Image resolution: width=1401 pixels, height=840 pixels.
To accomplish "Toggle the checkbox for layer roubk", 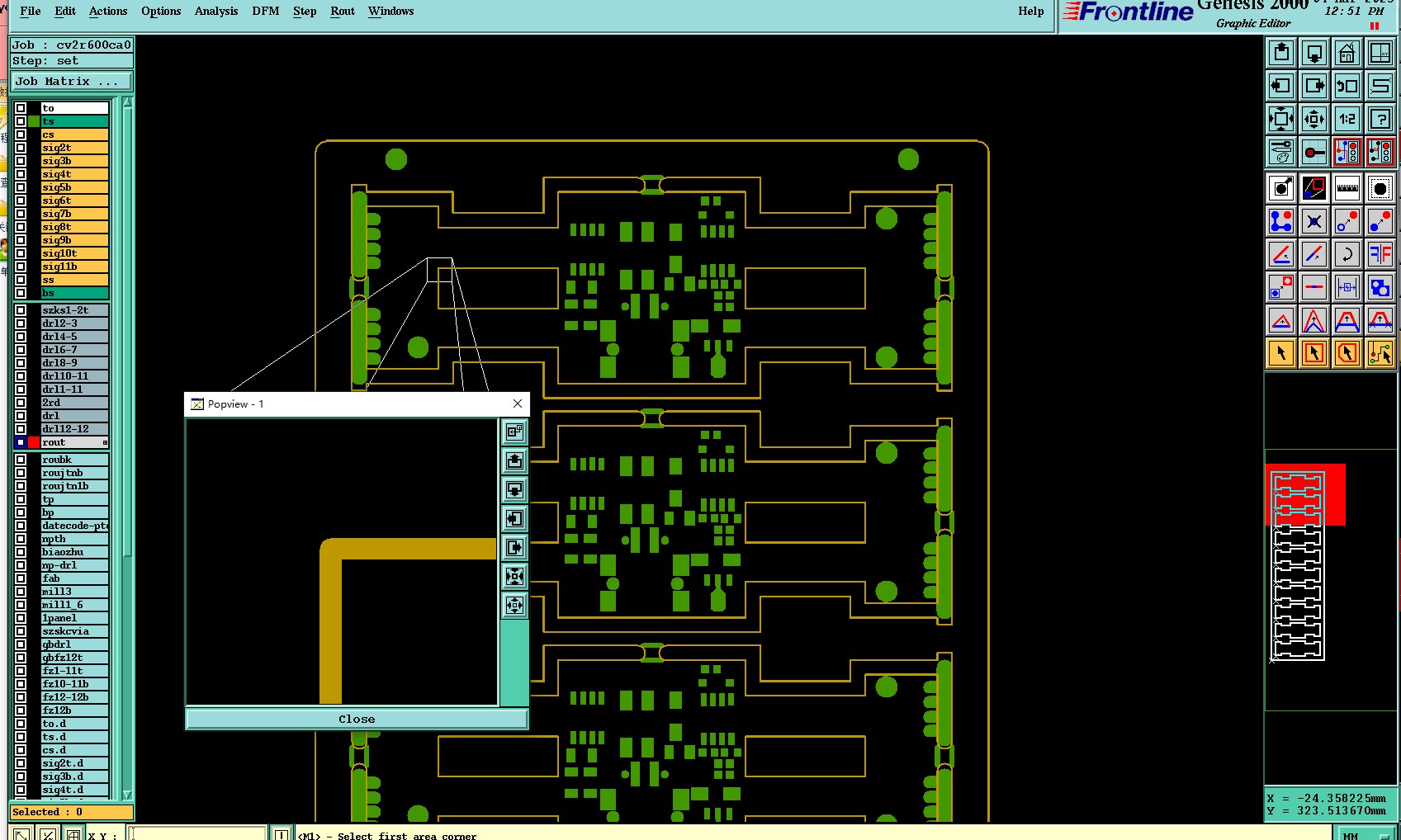I will pos(21,460).
